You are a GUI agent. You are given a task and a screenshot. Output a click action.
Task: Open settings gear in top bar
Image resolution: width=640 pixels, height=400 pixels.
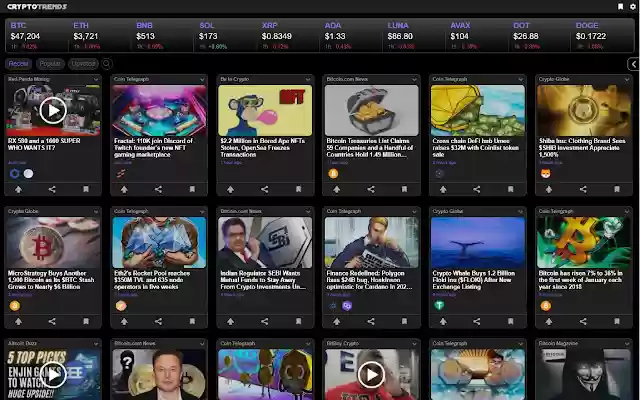click(x=633, y=7)
